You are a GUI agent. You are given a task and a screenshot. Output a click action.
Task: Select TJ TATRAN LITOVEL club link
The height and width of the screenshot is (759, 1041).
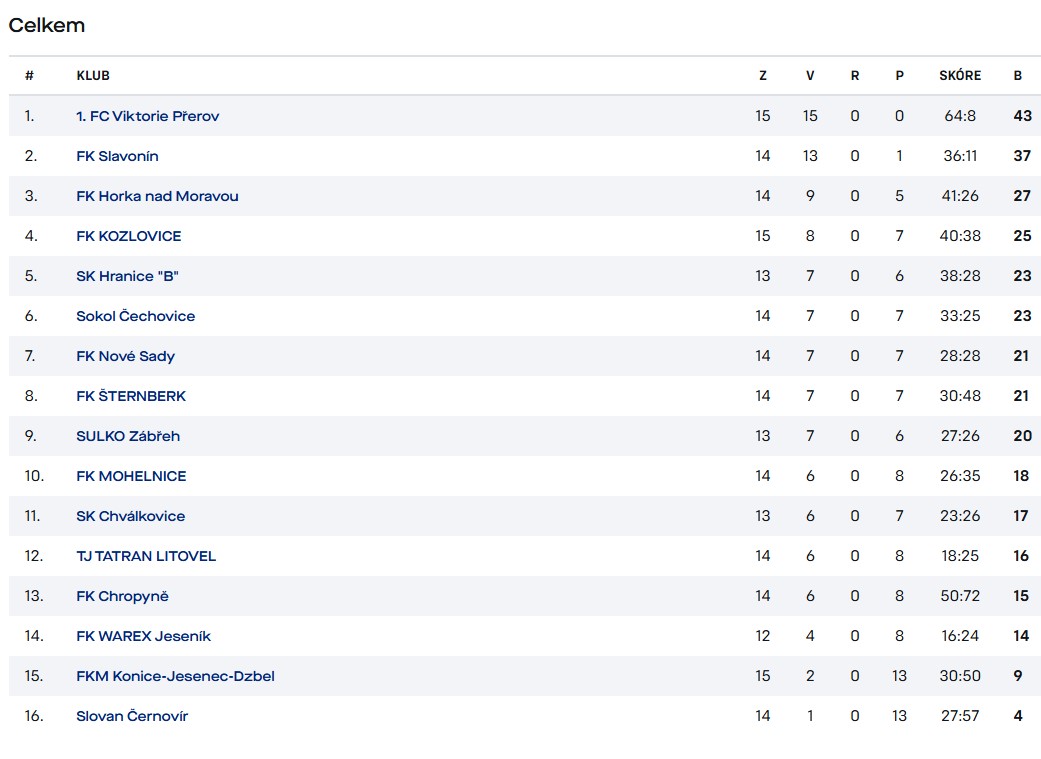[146, 556]
